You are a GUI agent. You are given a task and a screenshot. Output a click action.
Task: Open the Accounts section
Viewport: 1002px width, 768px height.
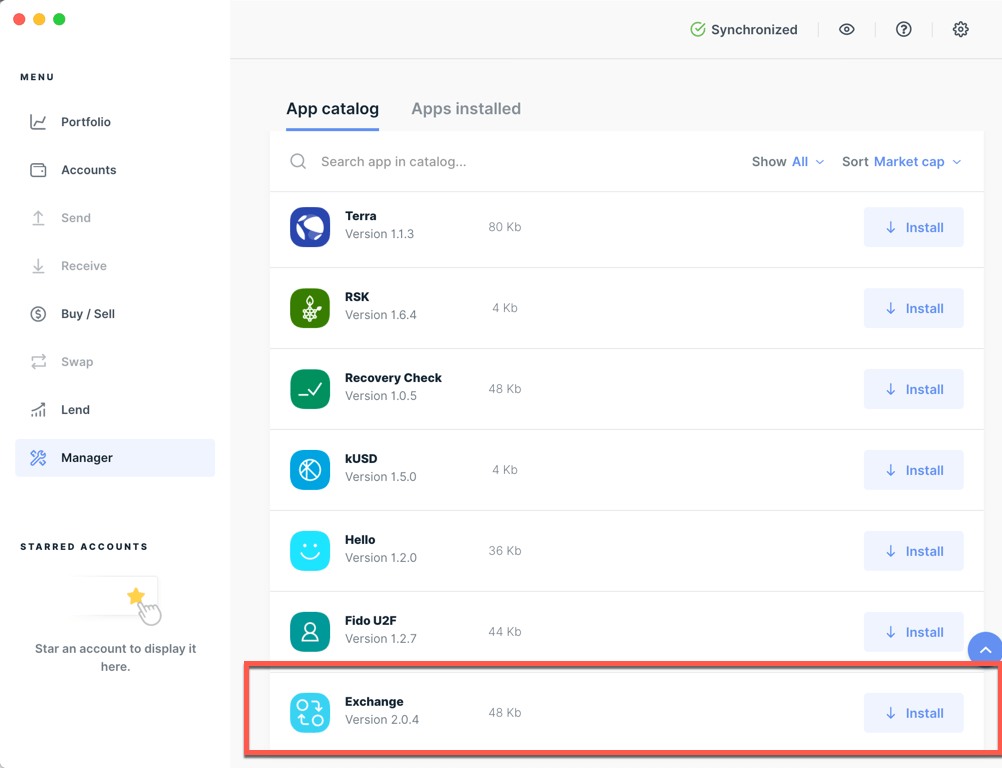(x=115, y=170)
